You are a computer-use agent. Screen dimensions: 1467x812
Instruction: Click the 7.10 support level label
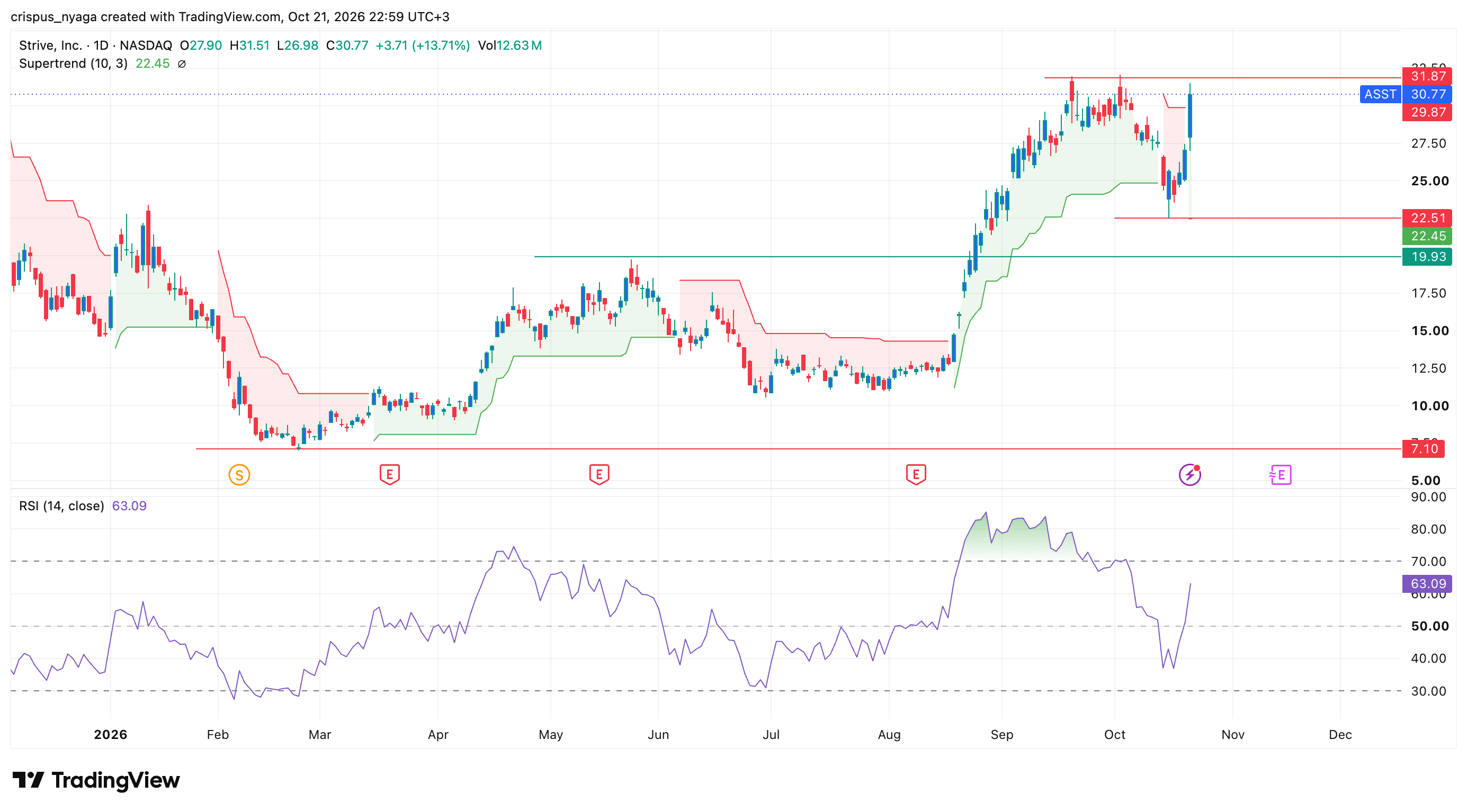coord(1424,449)
